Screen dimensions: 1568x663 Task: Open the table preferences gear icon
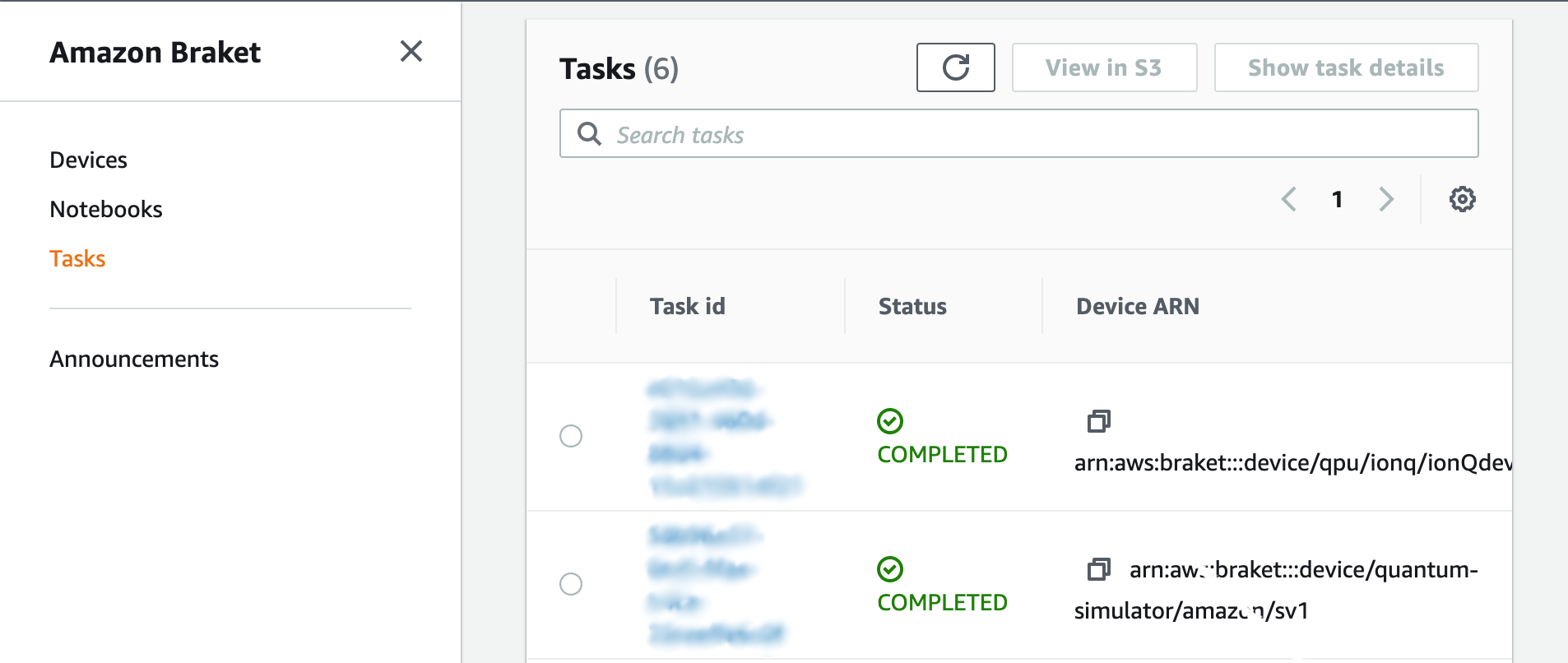tap(1463, 199)
